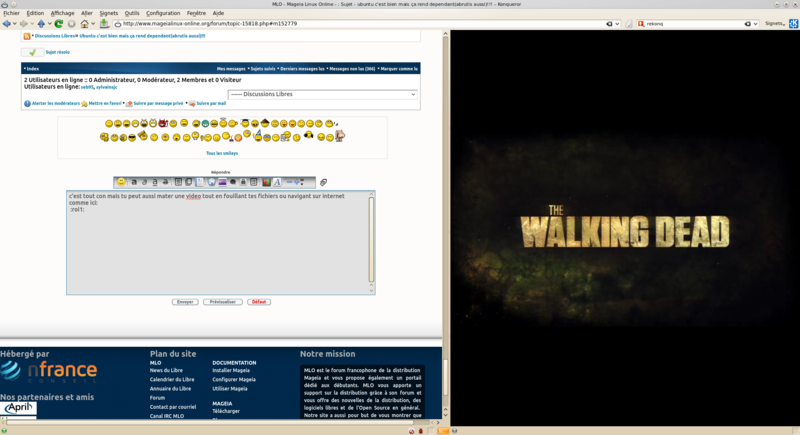Viewport: 800px width, 435px height.
Task: Open the home button dropdown arrow
Action: point(93,23)
